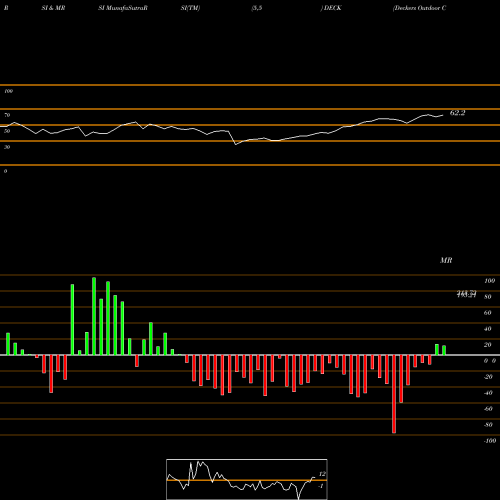Click the '(Deckers Outdoor C' company name
500x500 pixels.
click(419, 8)
